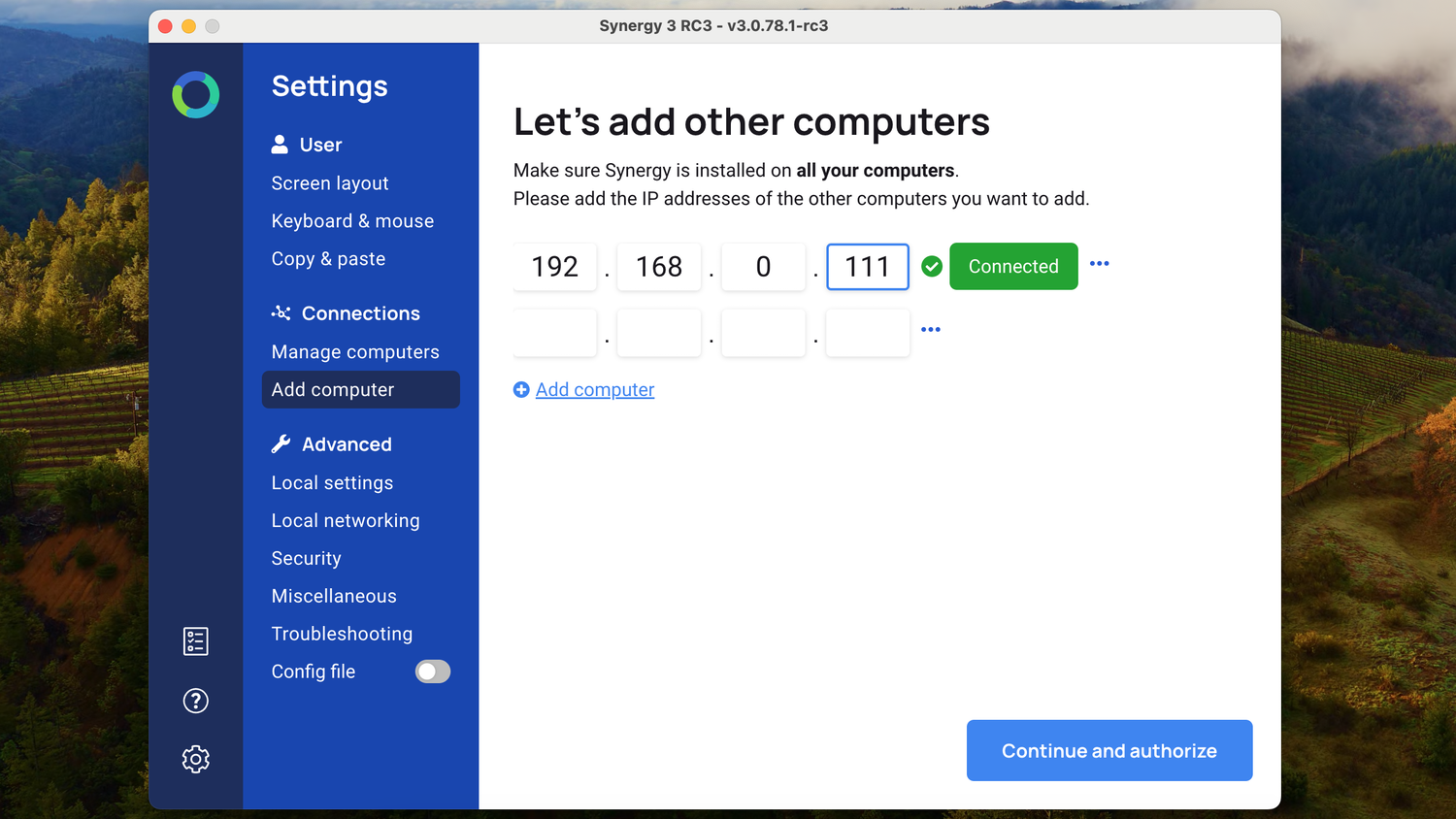Toggle the Config file switch
Viewport: 1456px width, 819px height.
point(433,672)
